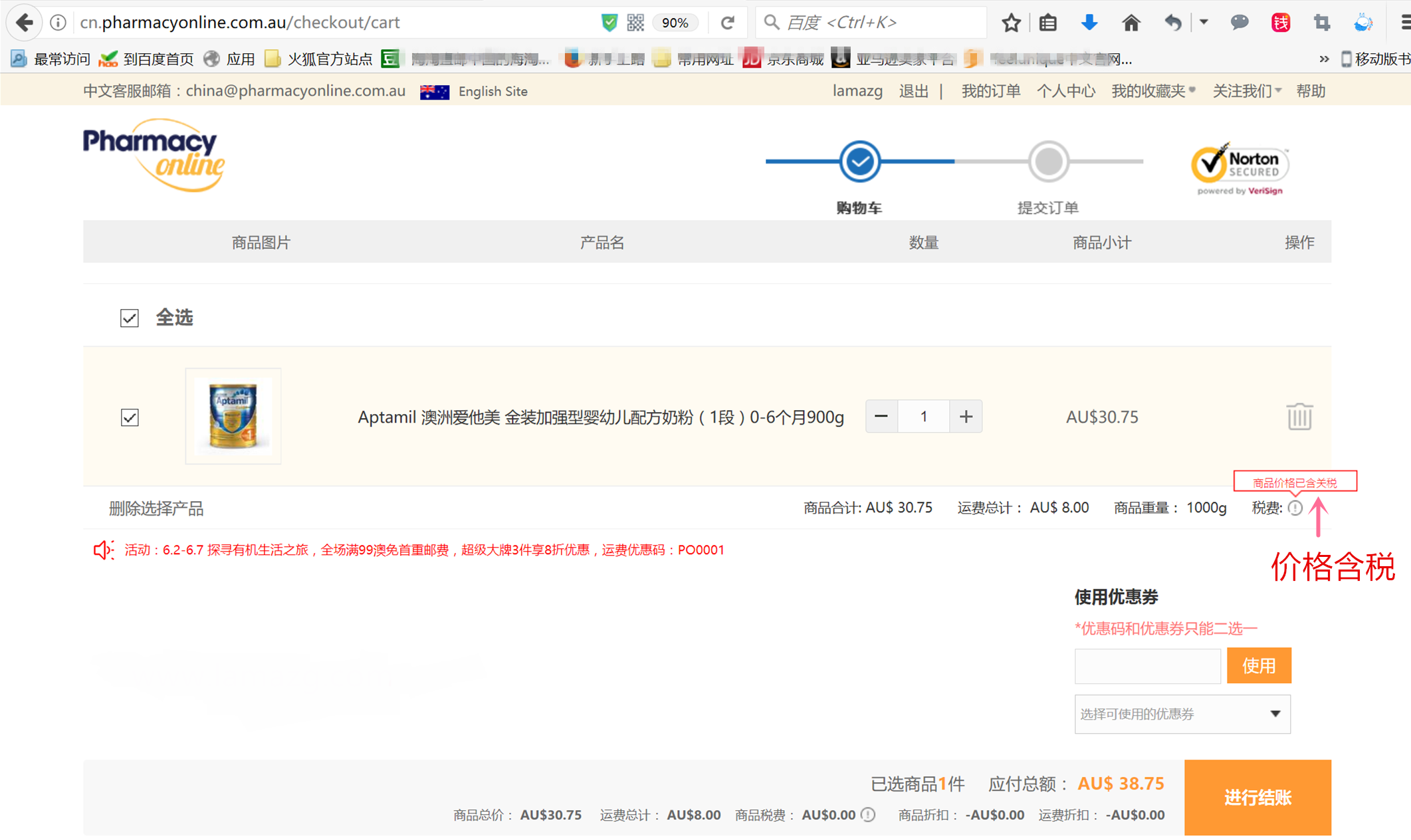Open the 选择可使用的优惠券 dropdown

pos(1182,714)
